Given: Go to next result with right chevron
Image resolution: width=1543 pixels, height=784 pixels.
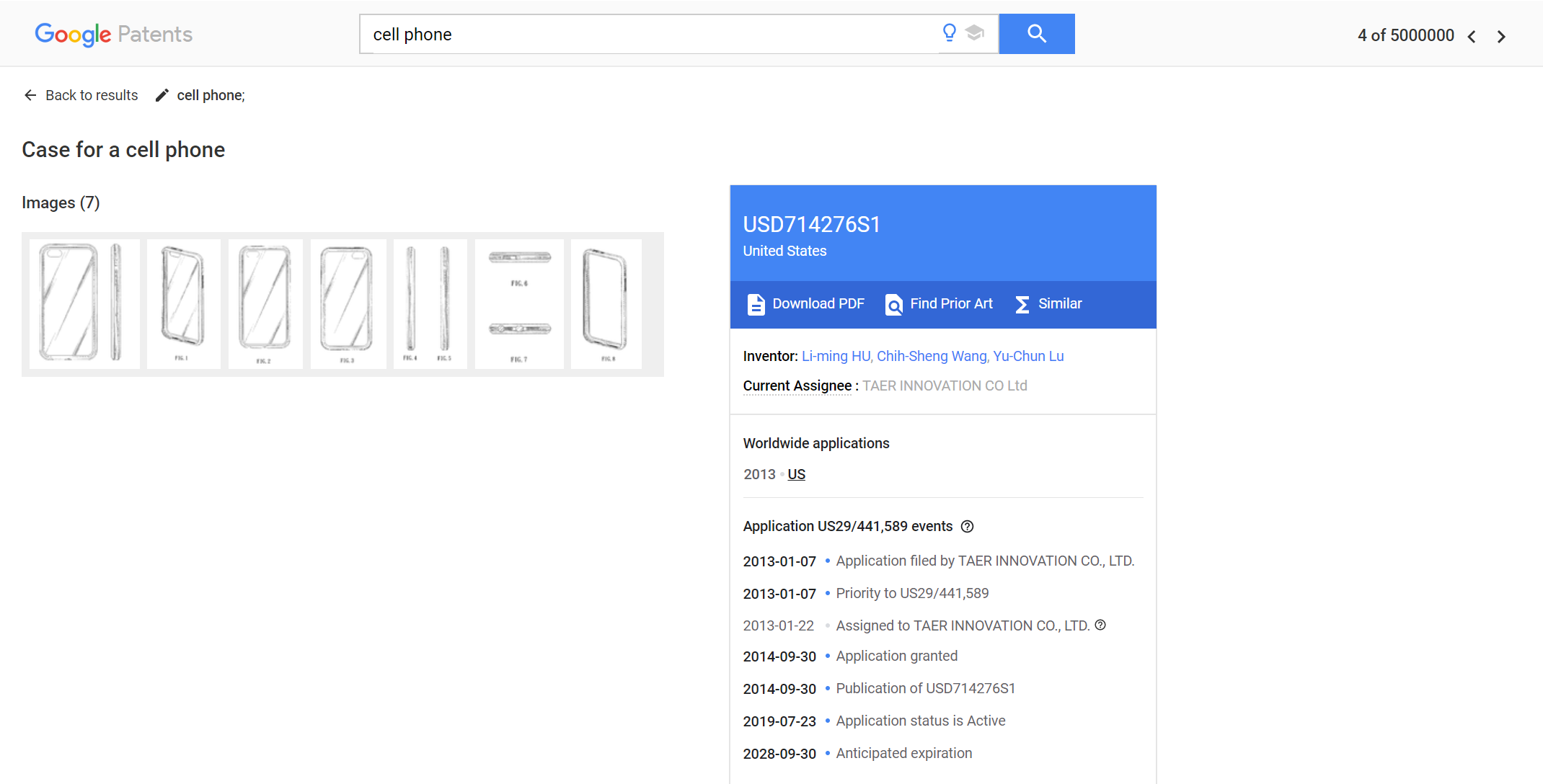Looking at the screenshot, I should (x=1501, y=36).
